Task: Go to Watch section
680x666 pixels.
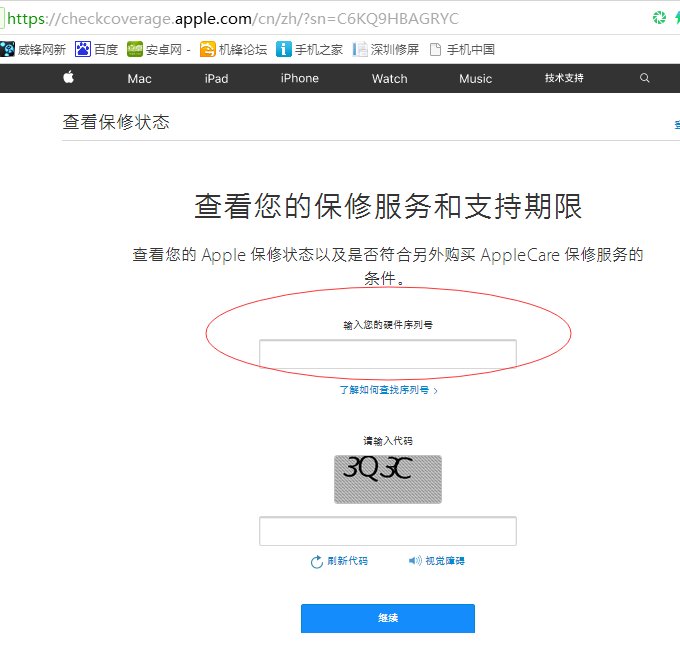Action: click(x=389, y=78)
